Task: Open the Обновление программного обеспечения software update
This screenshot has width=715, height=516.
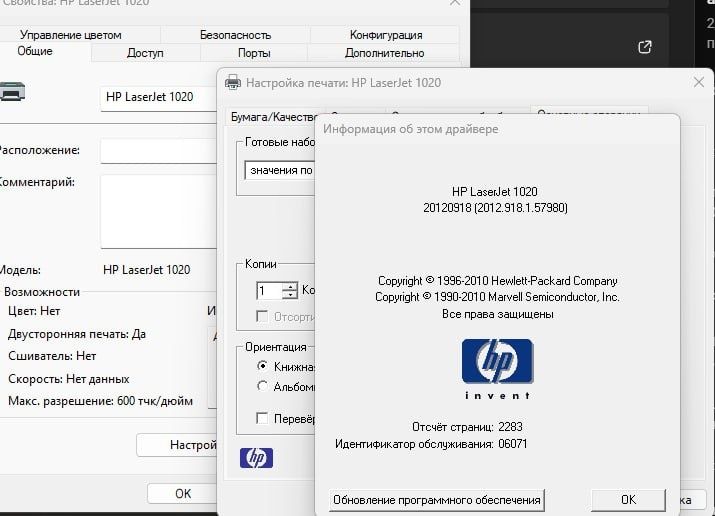Action: point(436,500)
